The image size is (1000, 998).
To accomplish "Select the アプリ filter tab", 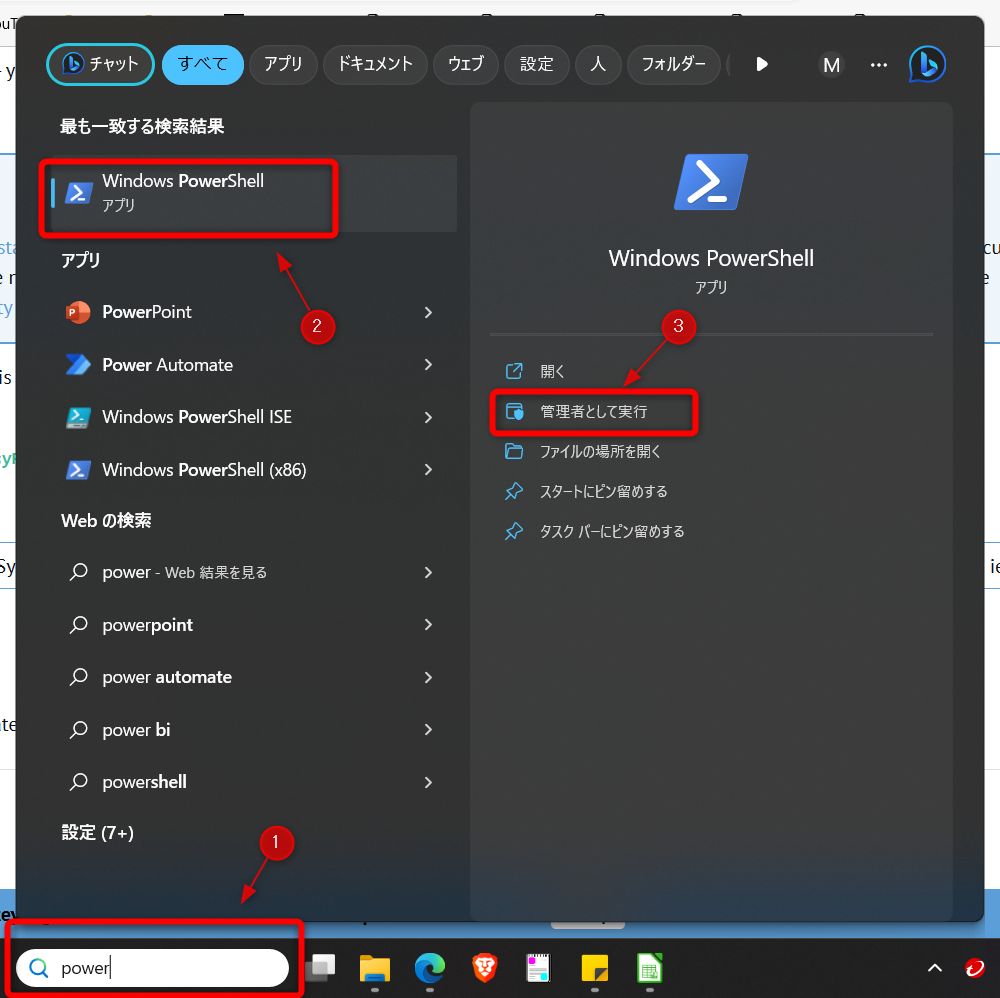I will pyautogui.click(x=283, y=64).
